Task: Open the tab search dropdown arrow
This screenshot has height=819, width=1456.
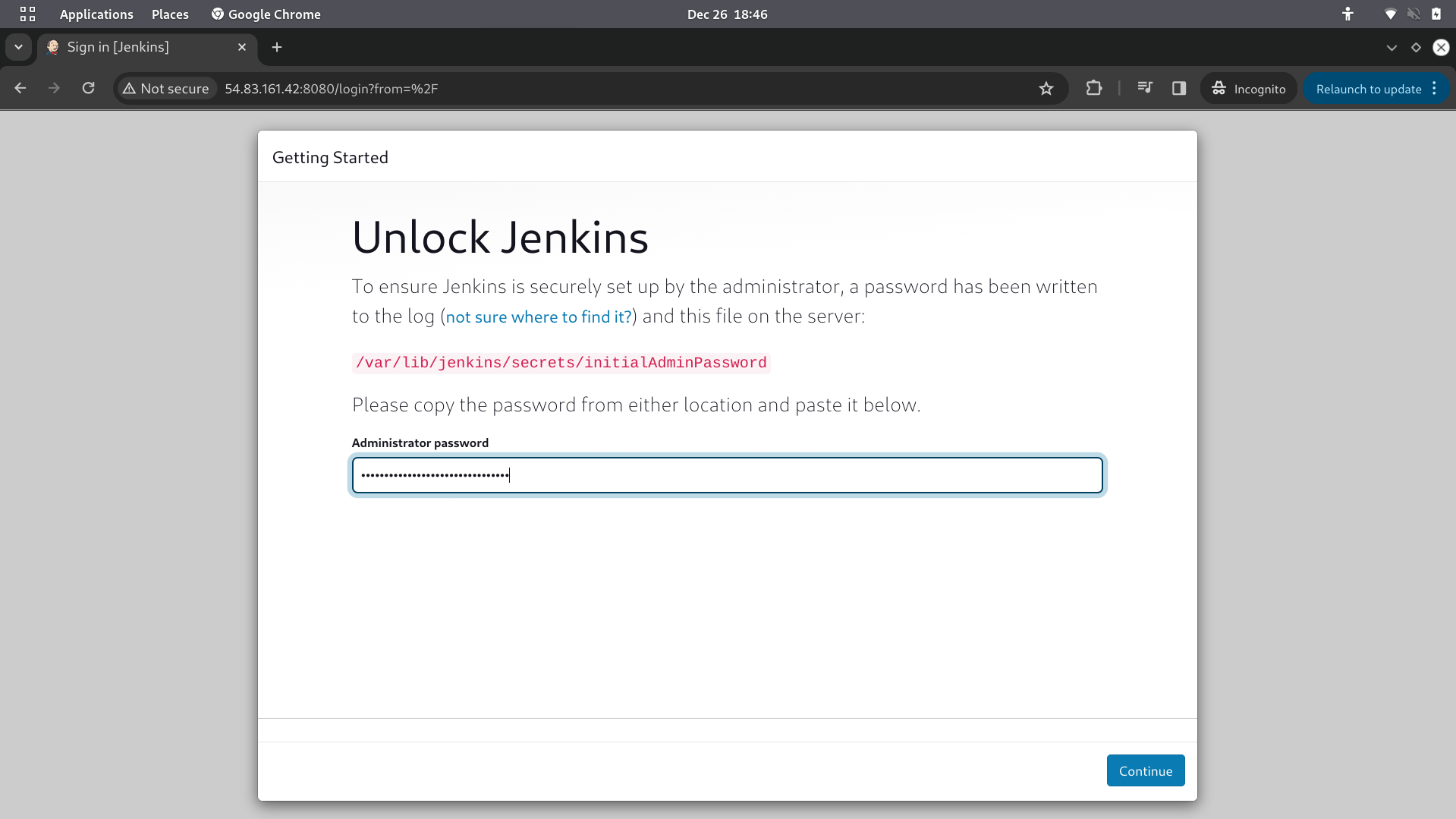Action: coord(18,47)
